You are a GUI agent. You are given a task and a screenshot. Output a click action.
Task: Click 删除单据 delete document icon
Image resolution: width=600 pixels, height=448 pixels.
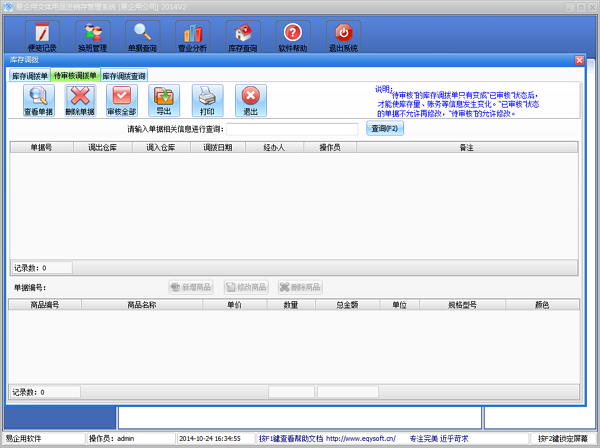click(x=80, y=101)
